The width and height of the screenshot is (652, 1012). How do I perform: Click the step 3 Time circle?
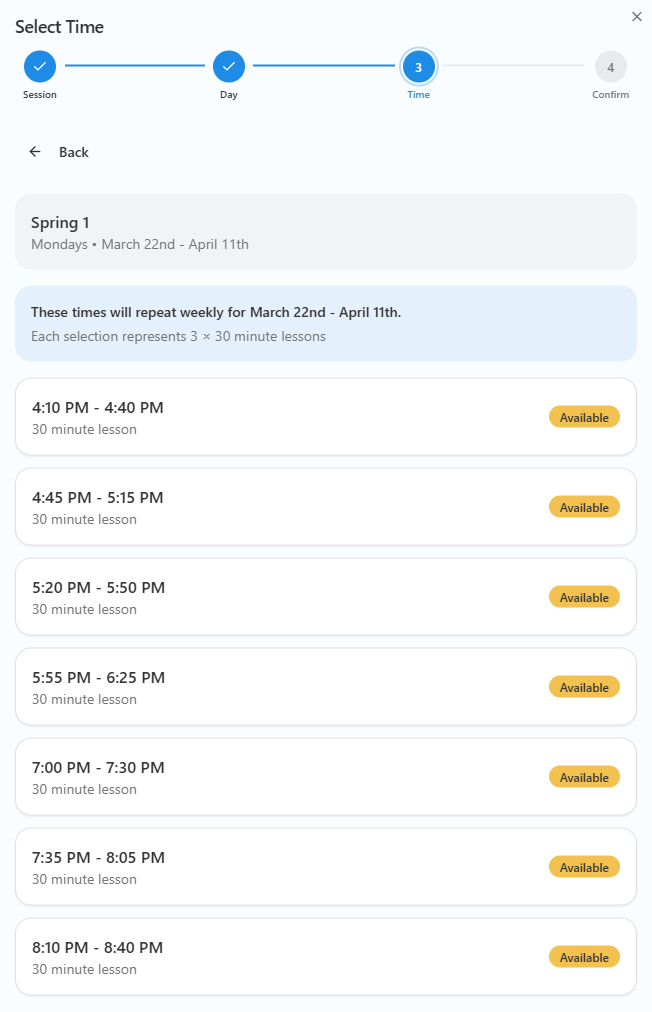pos(418,67)
